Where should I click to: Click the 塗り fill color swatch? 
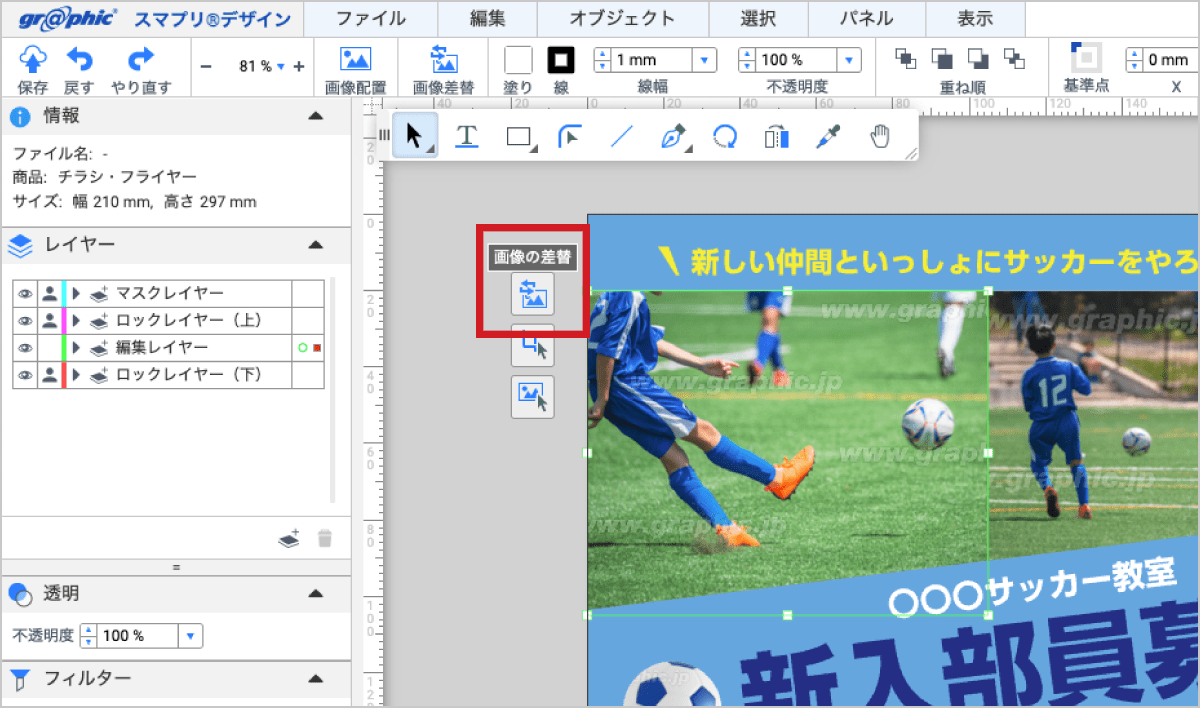pyautogui.click(x=517, y=59)
